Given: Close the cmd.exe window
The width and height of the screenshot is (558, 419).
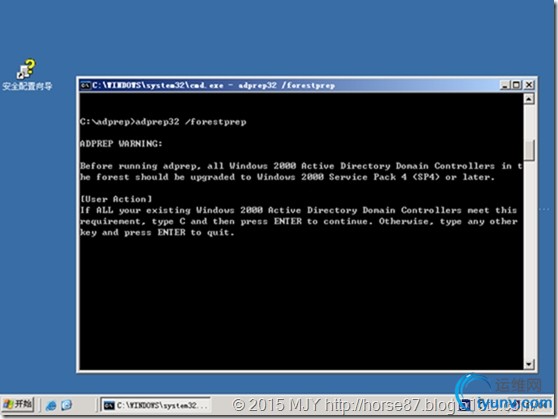Looking at the screenshot, I should 529,85.
